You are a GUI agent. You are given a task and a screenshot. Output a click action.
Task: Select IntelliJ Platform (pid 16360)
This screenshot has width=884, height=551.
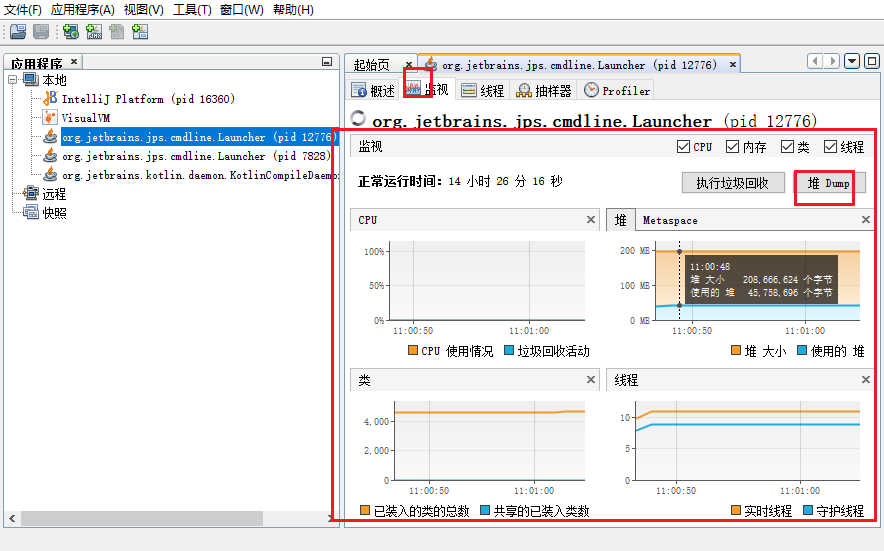(148, 99)
